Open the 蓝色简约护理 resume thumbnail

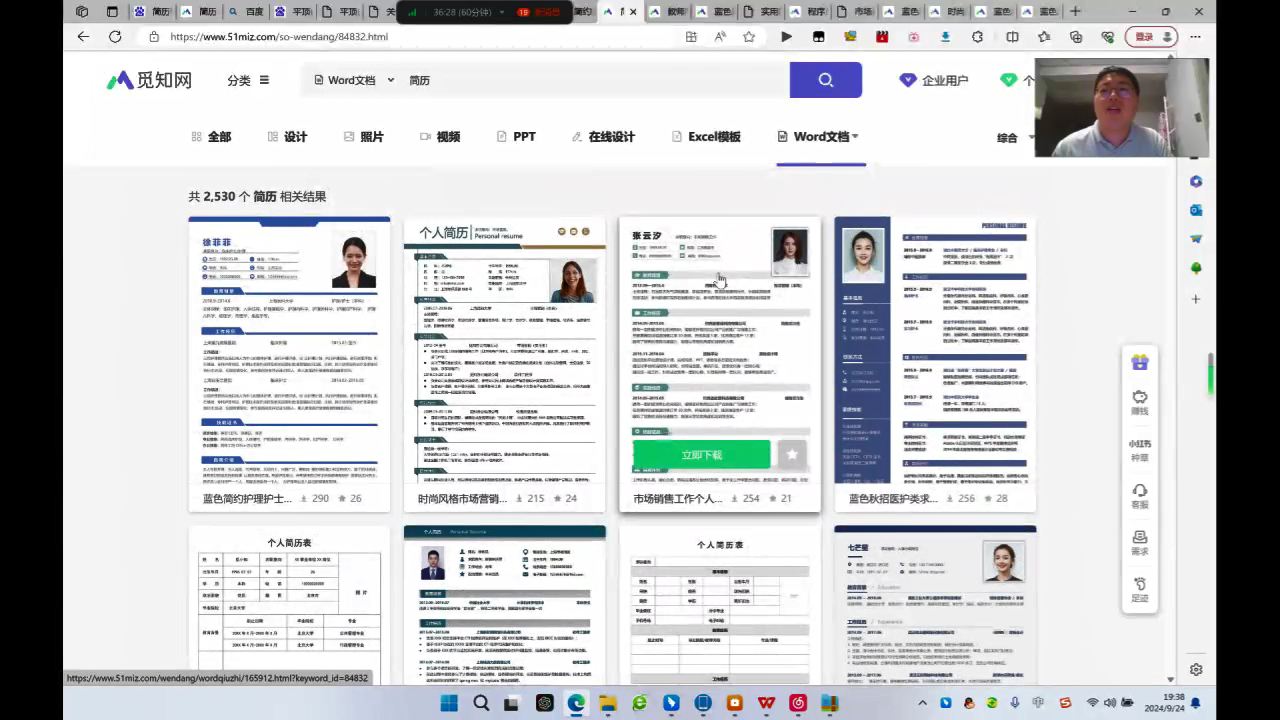pos(289,350)
